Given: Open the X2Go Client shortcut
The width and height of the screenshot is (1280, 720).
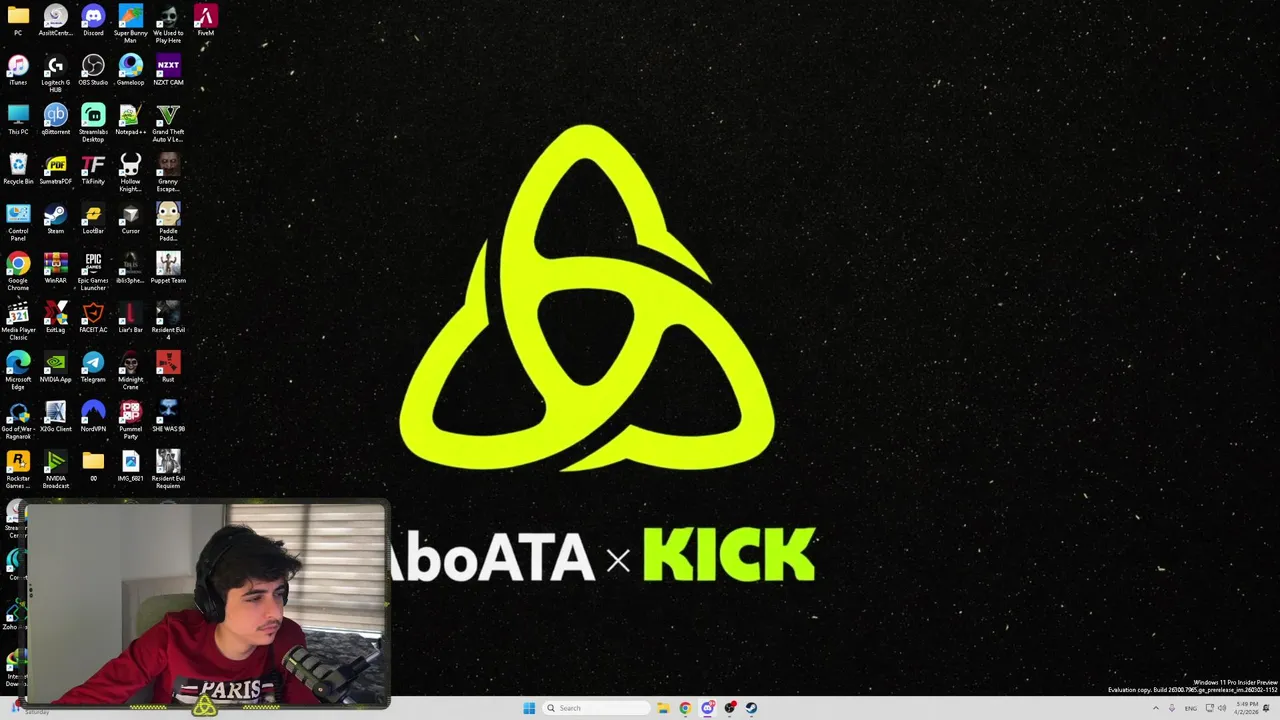Looking at the screenshot, I should tap(55, 416).
